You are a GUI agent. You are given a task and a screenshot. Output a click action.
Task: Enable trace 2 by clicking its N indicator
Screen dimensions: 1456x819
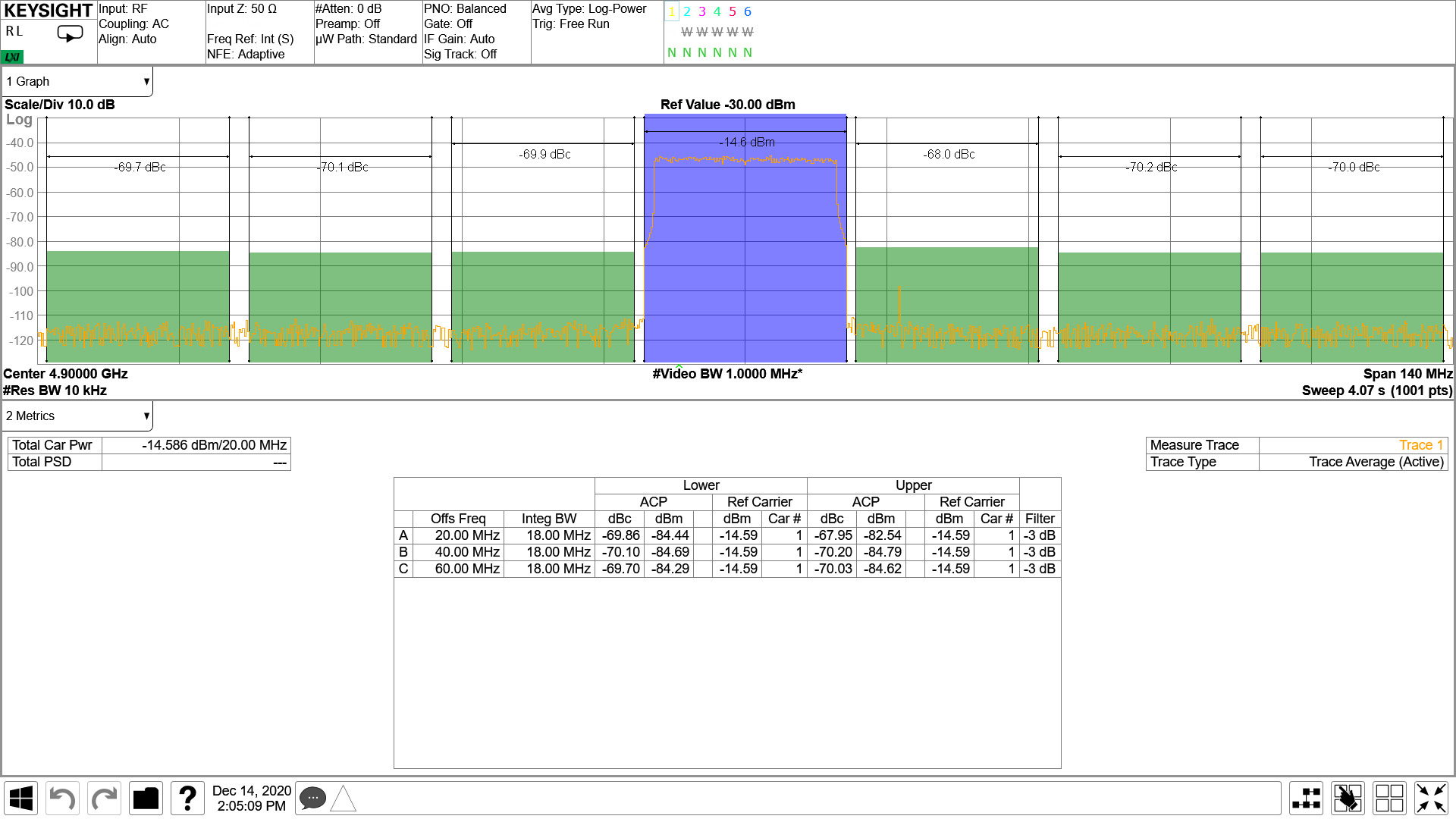click(687, 52)
